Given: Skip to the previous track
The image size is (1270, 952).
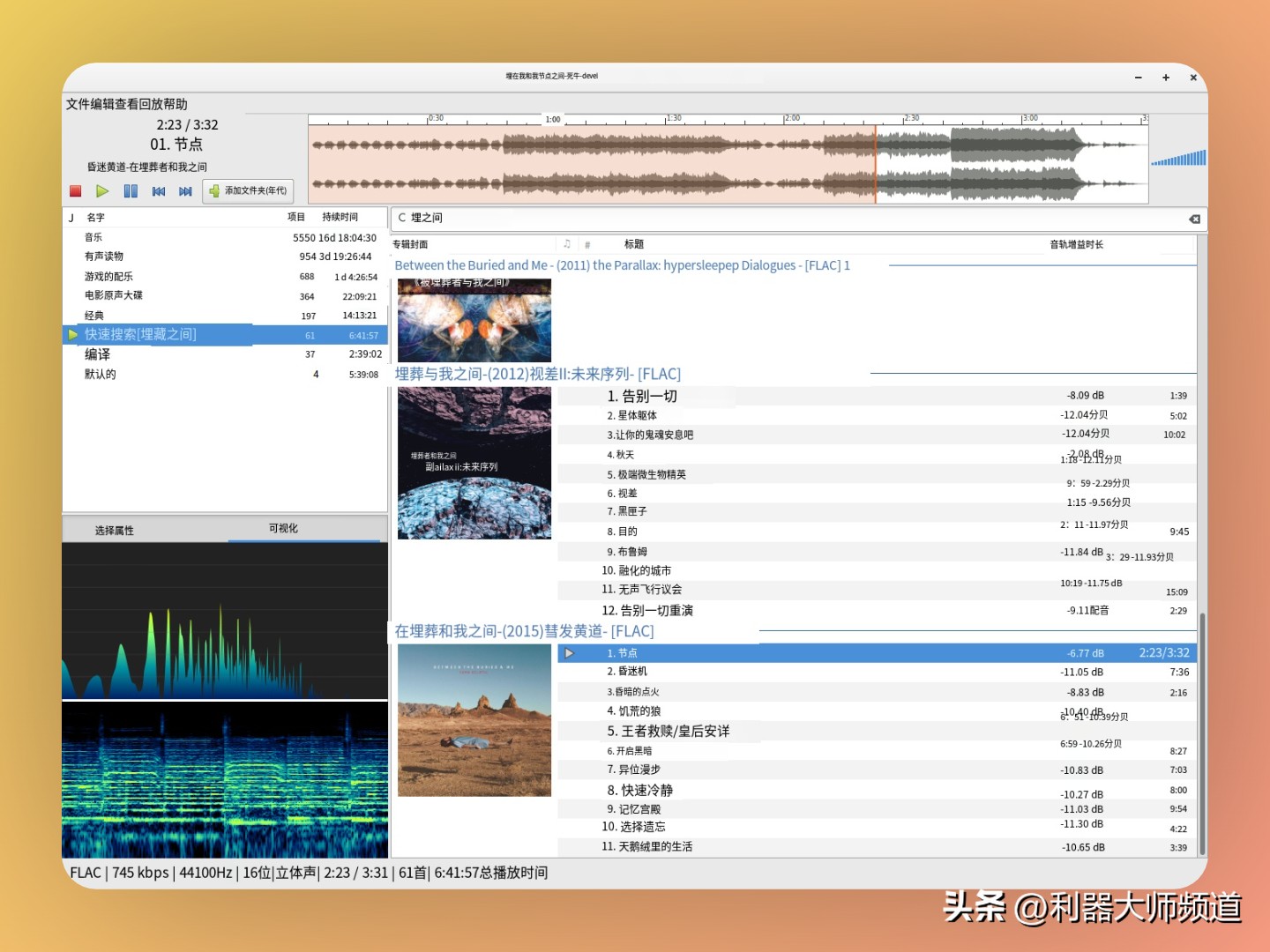Looking at the screenshot, I should 159,191.
